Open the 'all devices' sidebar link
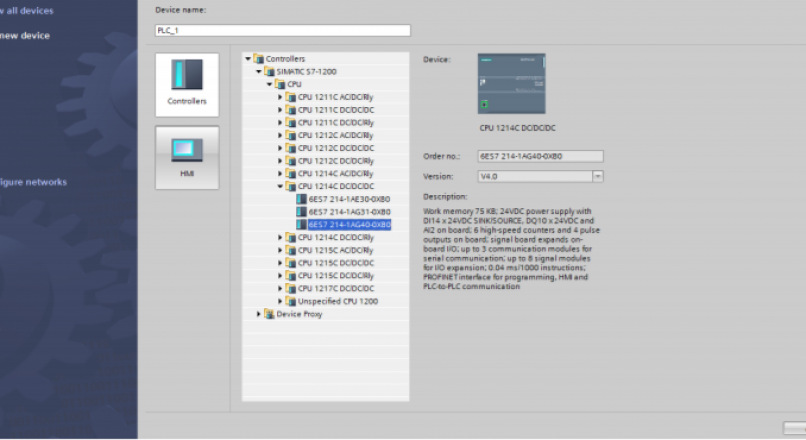 click(27, 10)
